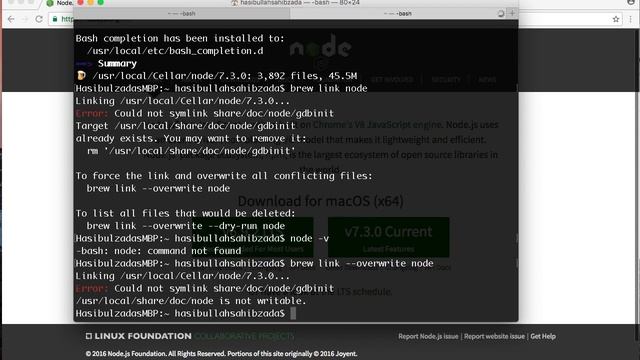
Task: Click '/usr/local/etc/bash_completion.d' path
Action: pos(175,51)
